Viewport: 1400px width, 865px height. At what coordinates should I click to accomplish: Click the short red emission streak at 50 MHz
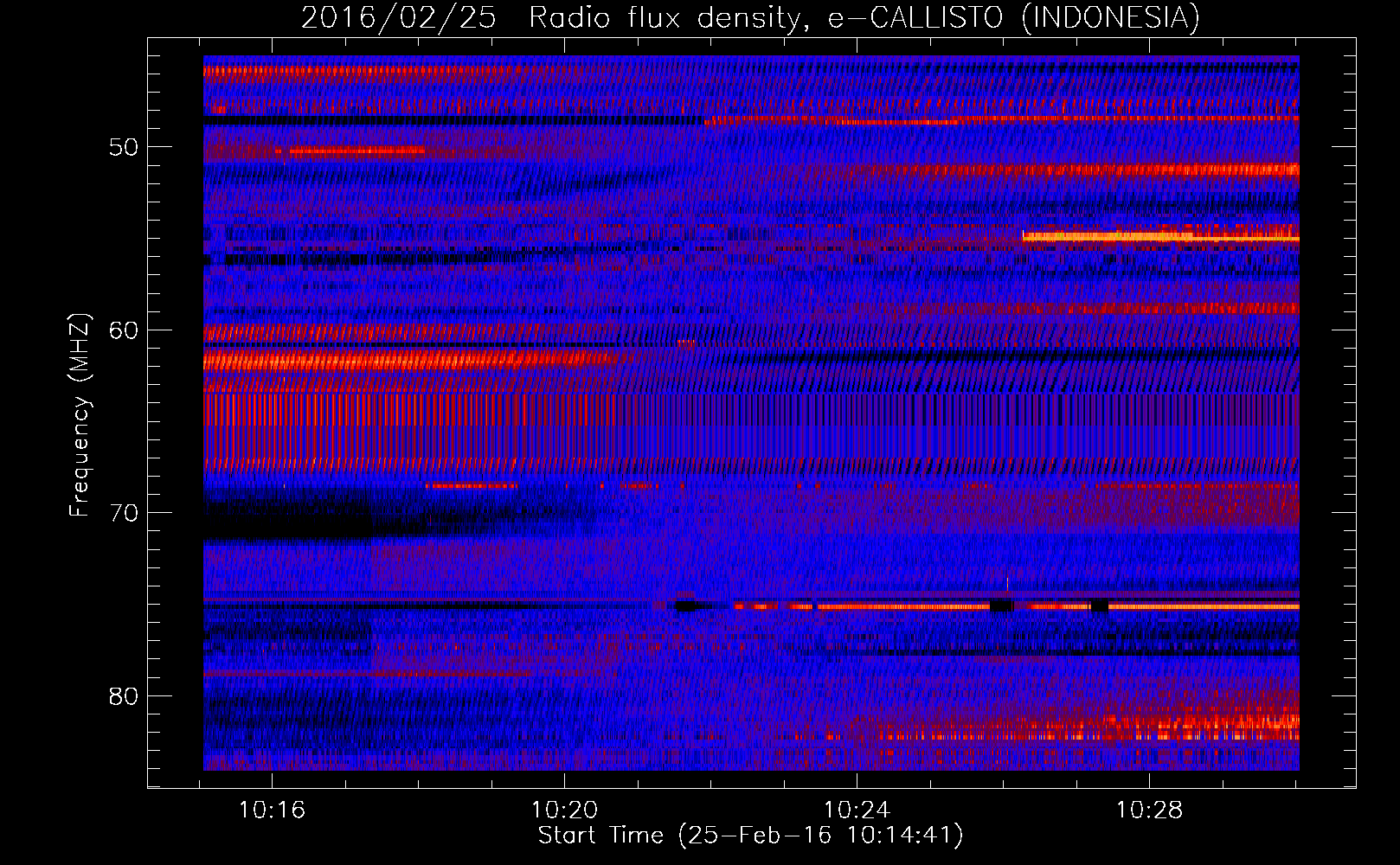(x=350, y=151)
